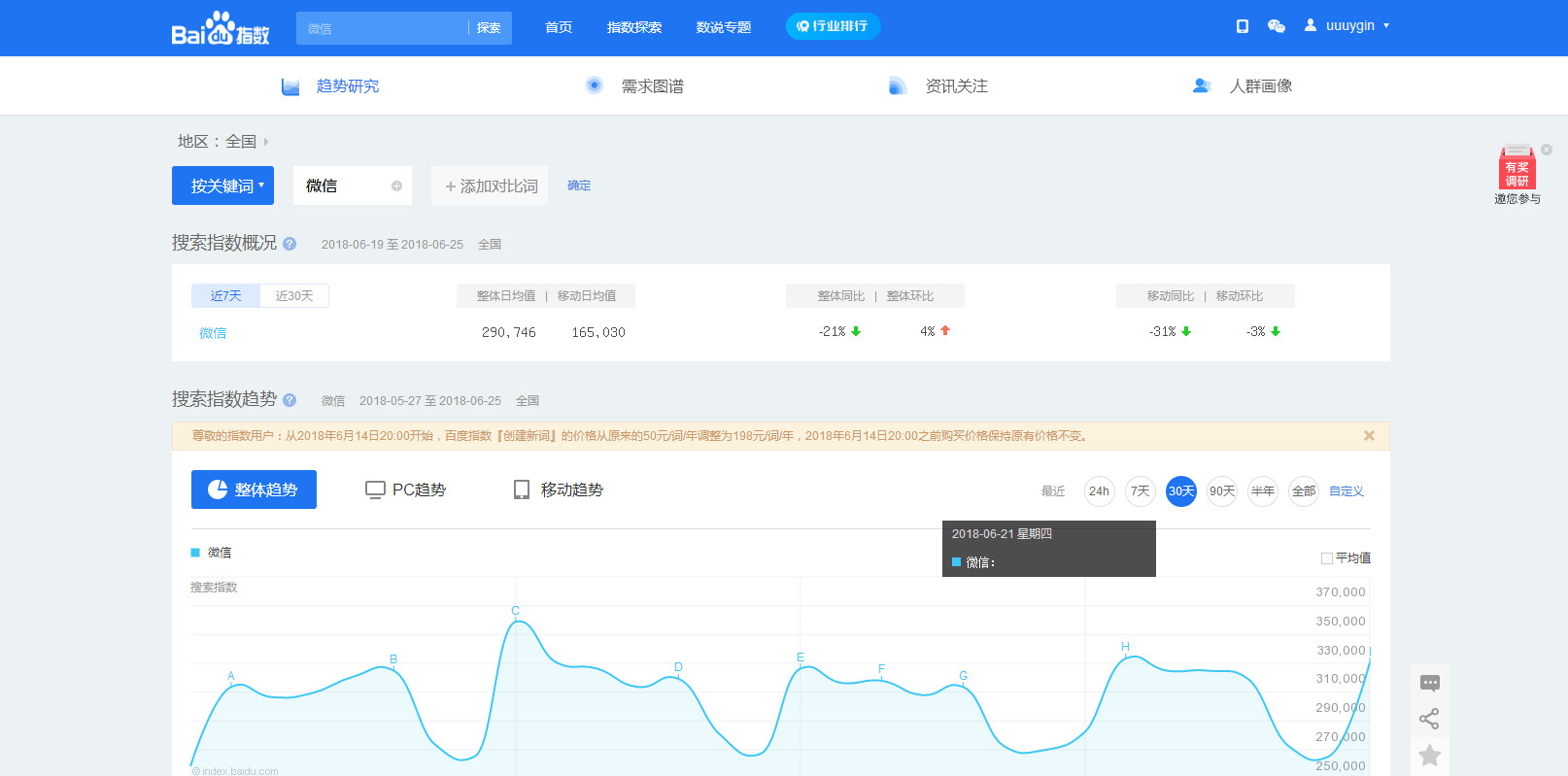Image resolution: width=1568 pixels, height=776 pixels.
Task: Click the 自定义 custom range link
Action: point(1346,491)
